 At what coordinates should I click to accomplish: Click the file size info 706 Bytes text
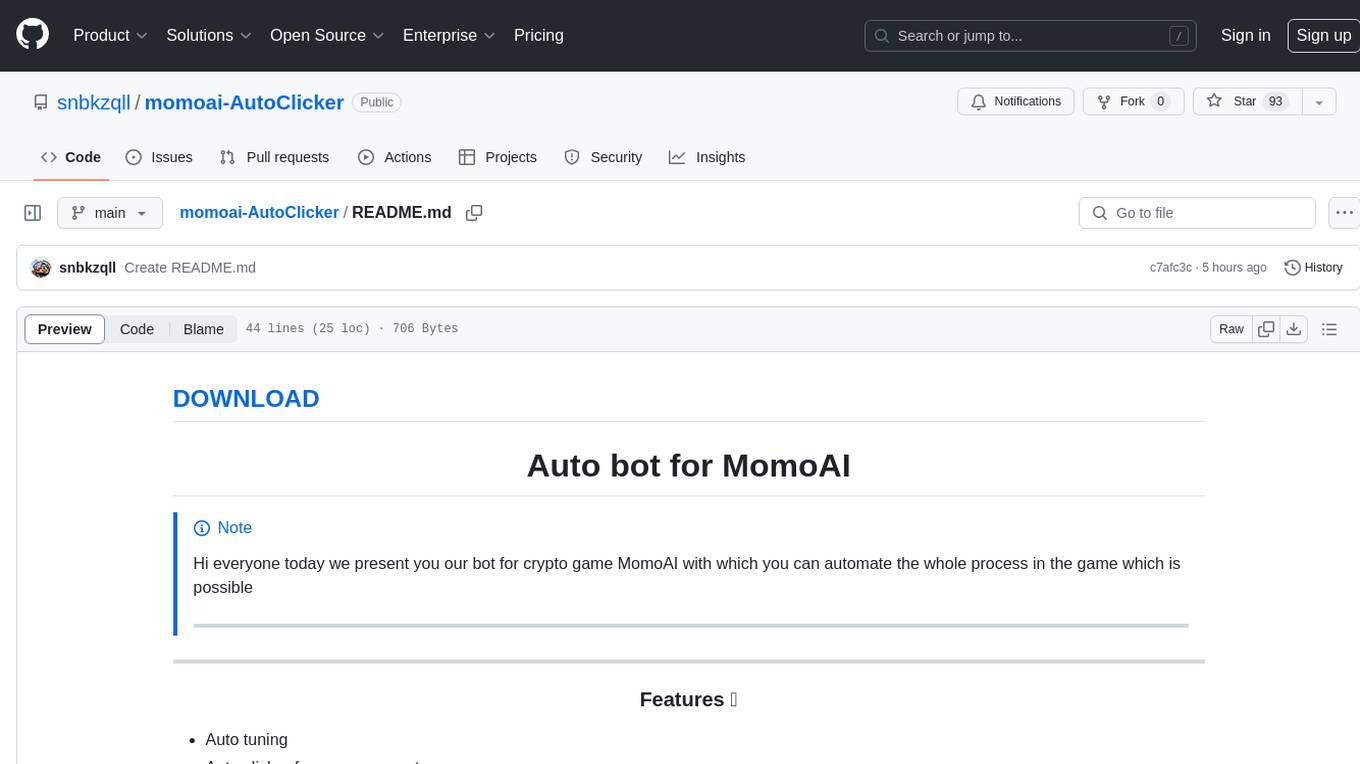point(425,328)
